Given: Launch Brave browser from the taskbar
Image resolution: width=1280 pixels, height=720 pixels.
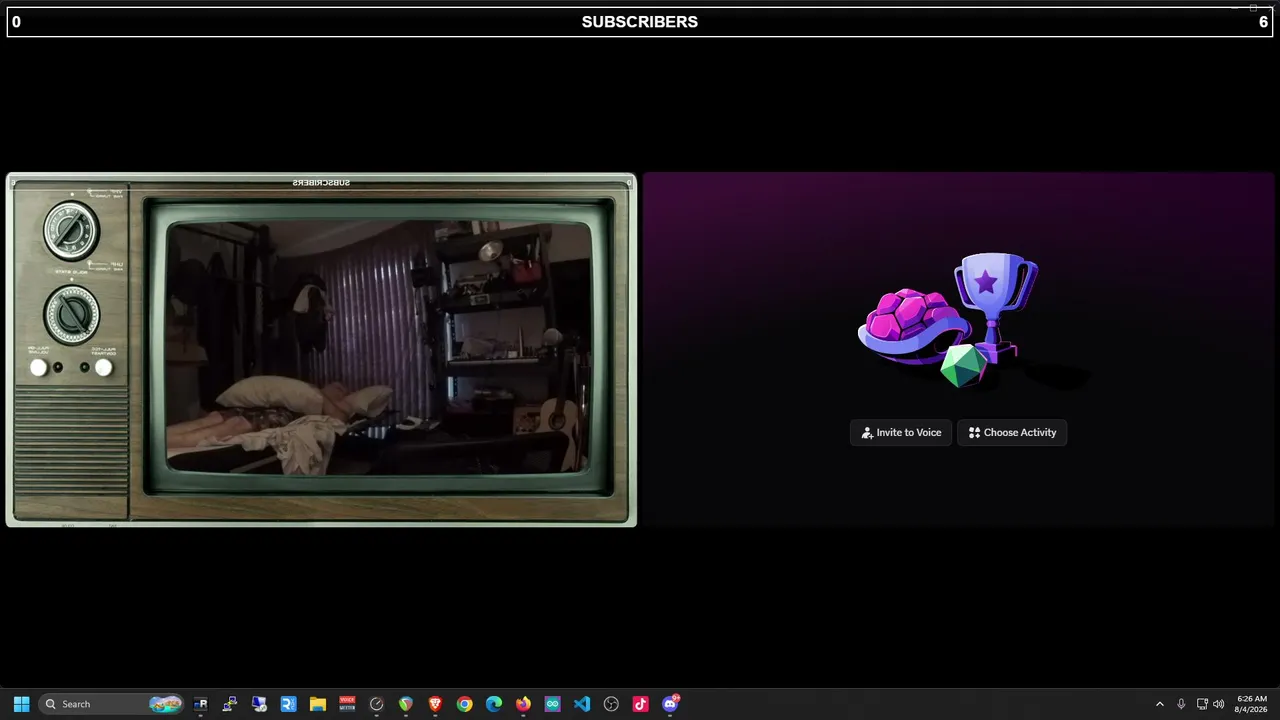Looking at the screenshot, I should click(435, 704).
